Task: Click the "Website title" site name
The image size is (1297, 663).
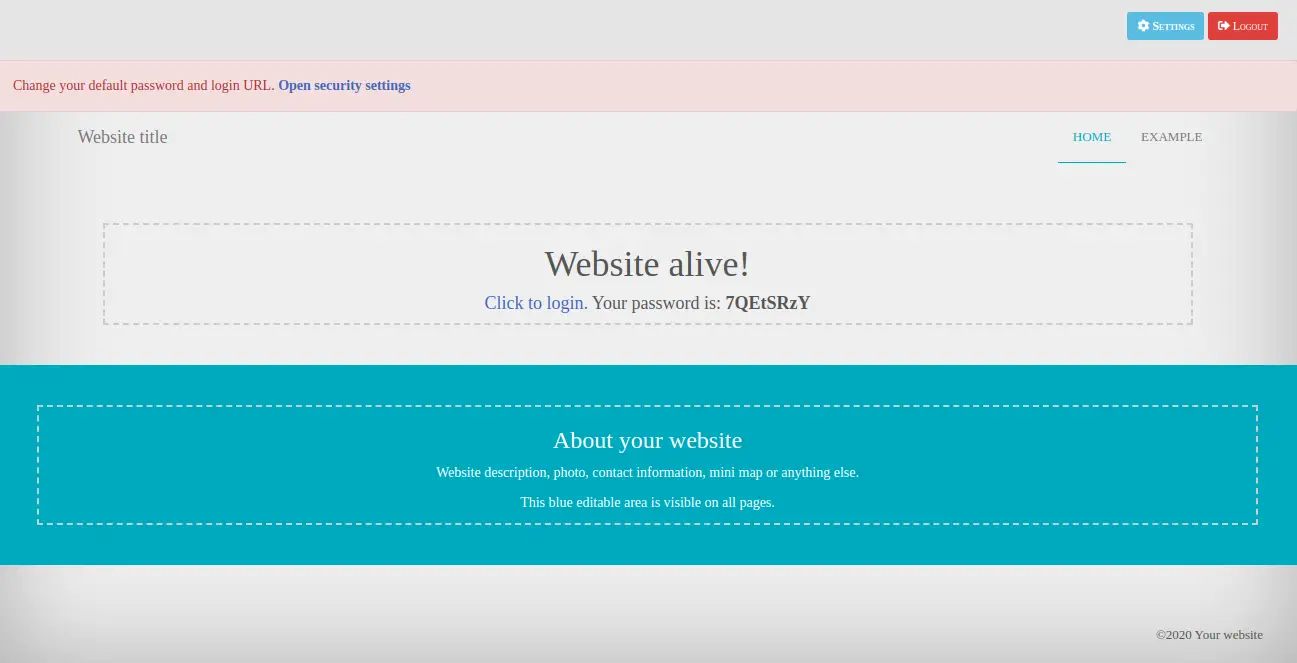Action: click(x=123, y=137)
